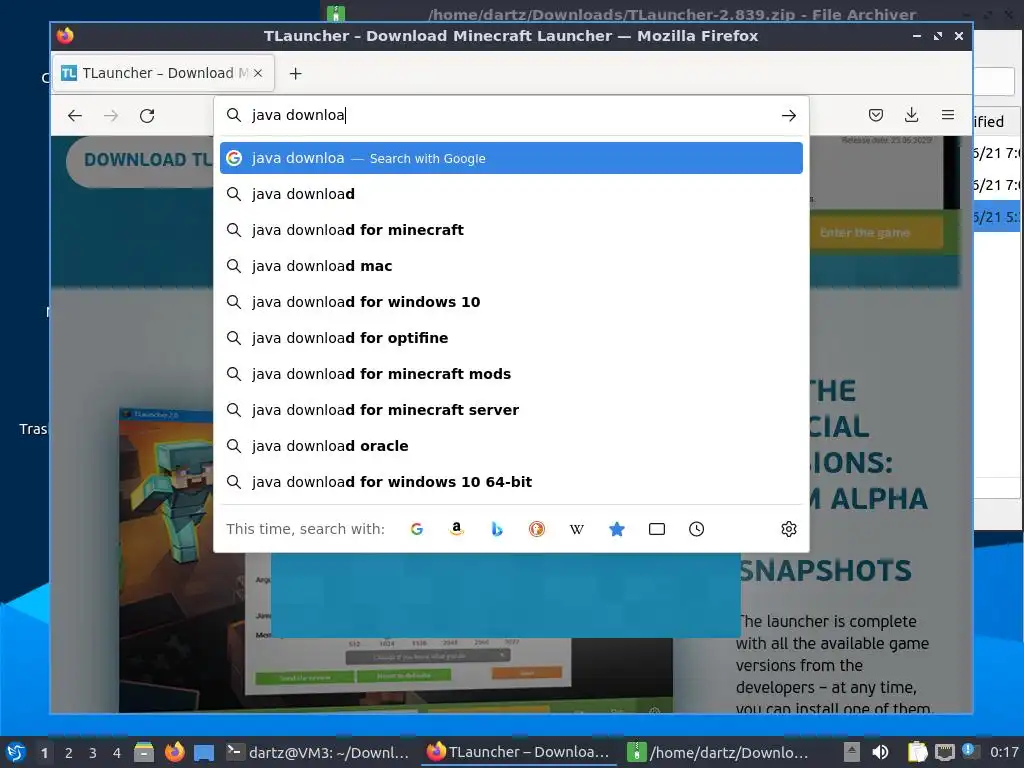Screen dimensions: 1024x768
Task: Open the Downloads panel icon
Action: (x=912, y=115)
